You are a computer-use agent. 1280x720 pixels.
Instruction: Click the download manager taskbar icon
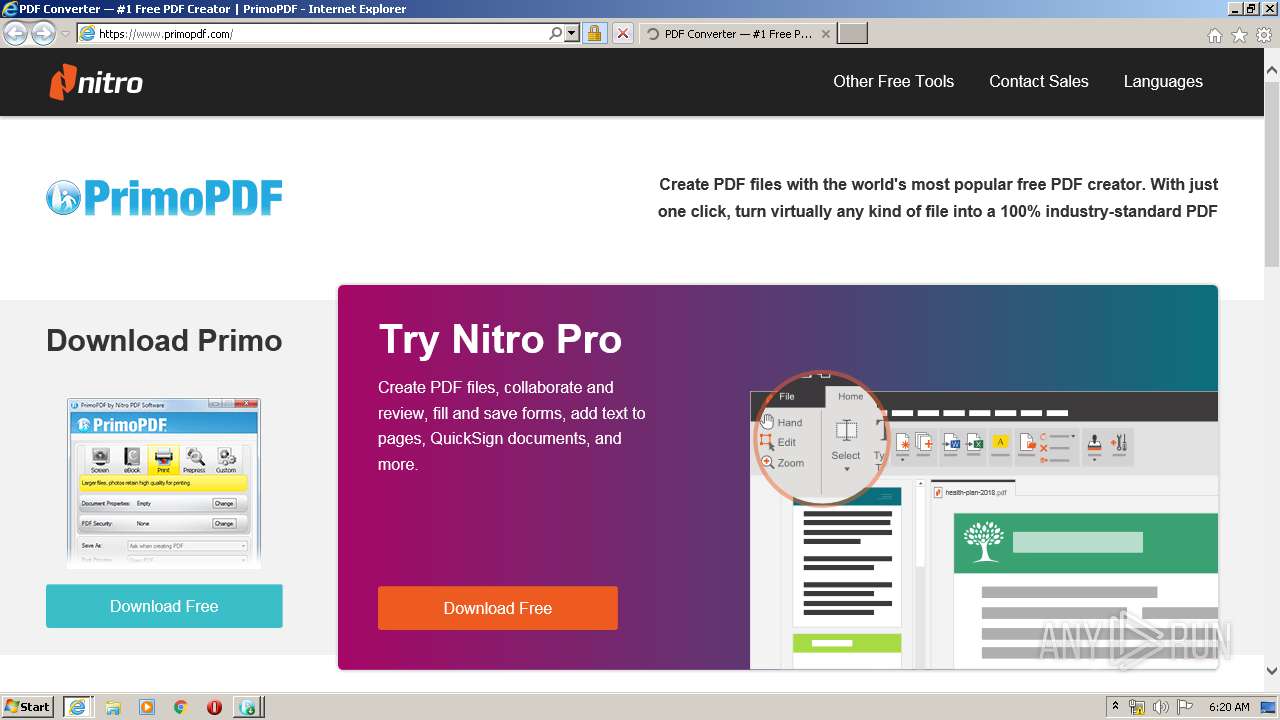tap(247, 707)
